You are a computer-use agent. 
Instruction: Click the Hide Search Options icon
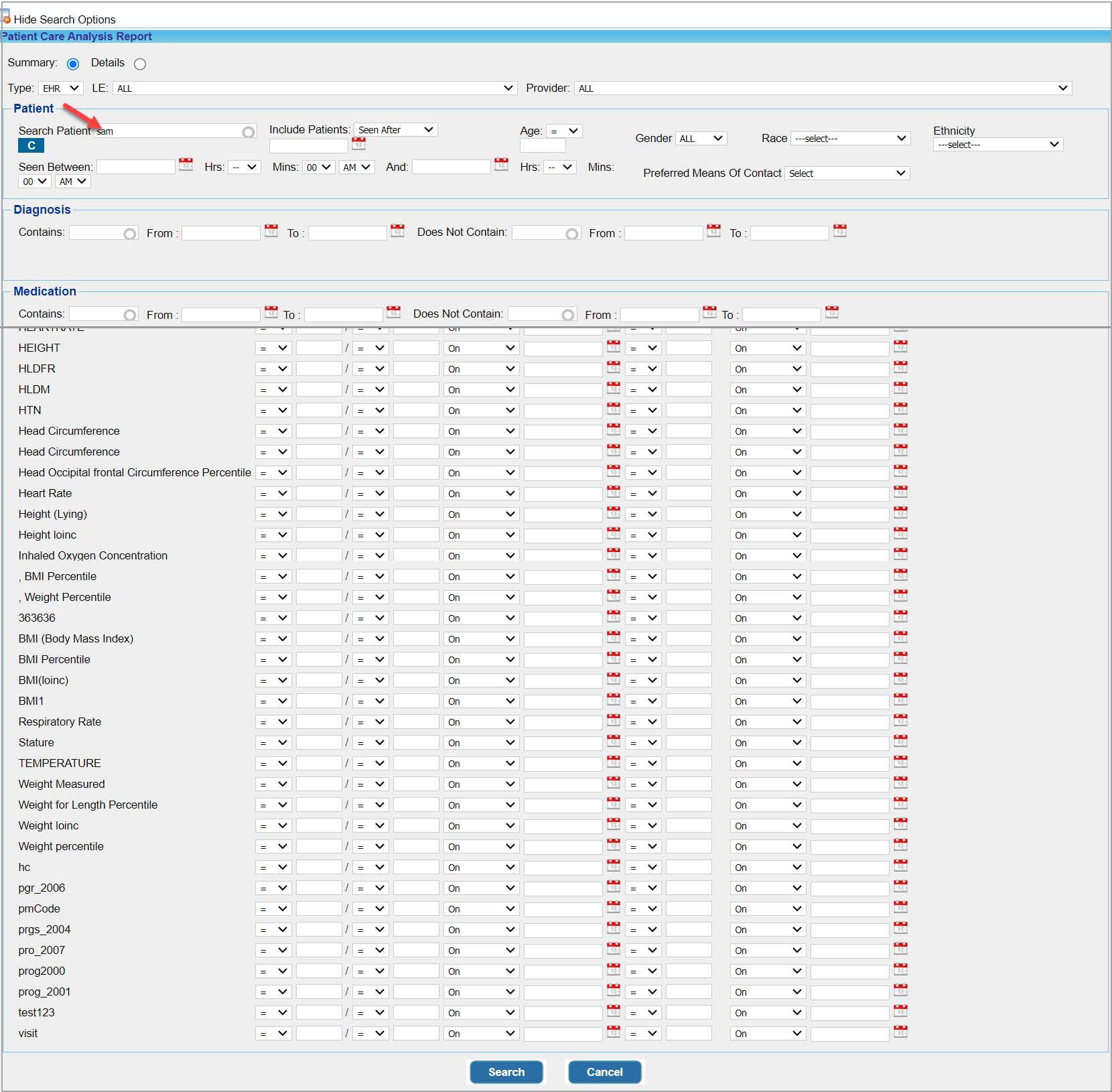point(6,18)
